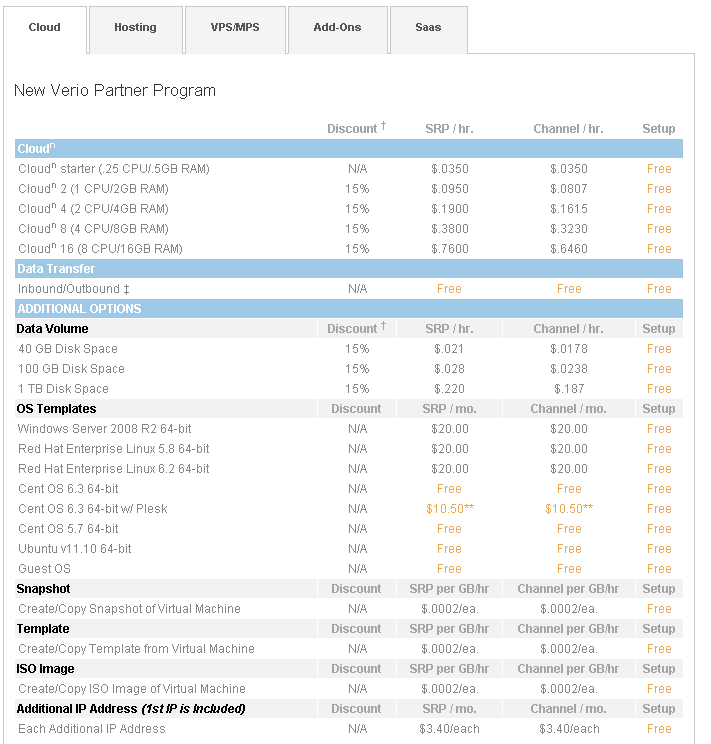The width and height of the screenshot is (711, 744).
Task: Open the VPS/MPS tab
Action: tap(235, 30)
